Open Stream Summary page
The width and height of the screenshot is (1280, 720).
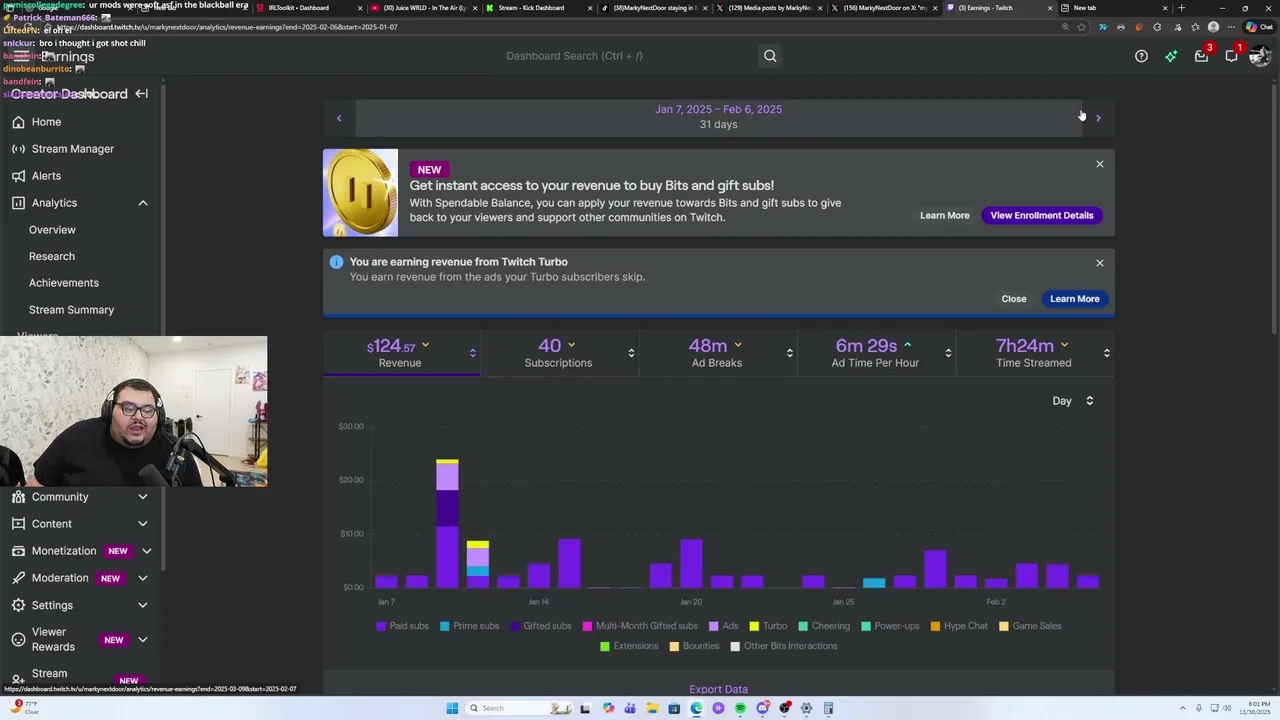pos(72,311)
